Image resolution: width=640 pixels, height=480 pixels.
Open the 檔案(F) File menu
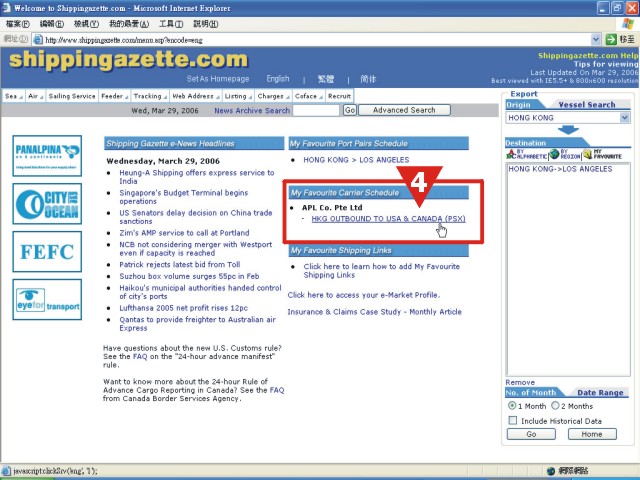pos(18,24)
